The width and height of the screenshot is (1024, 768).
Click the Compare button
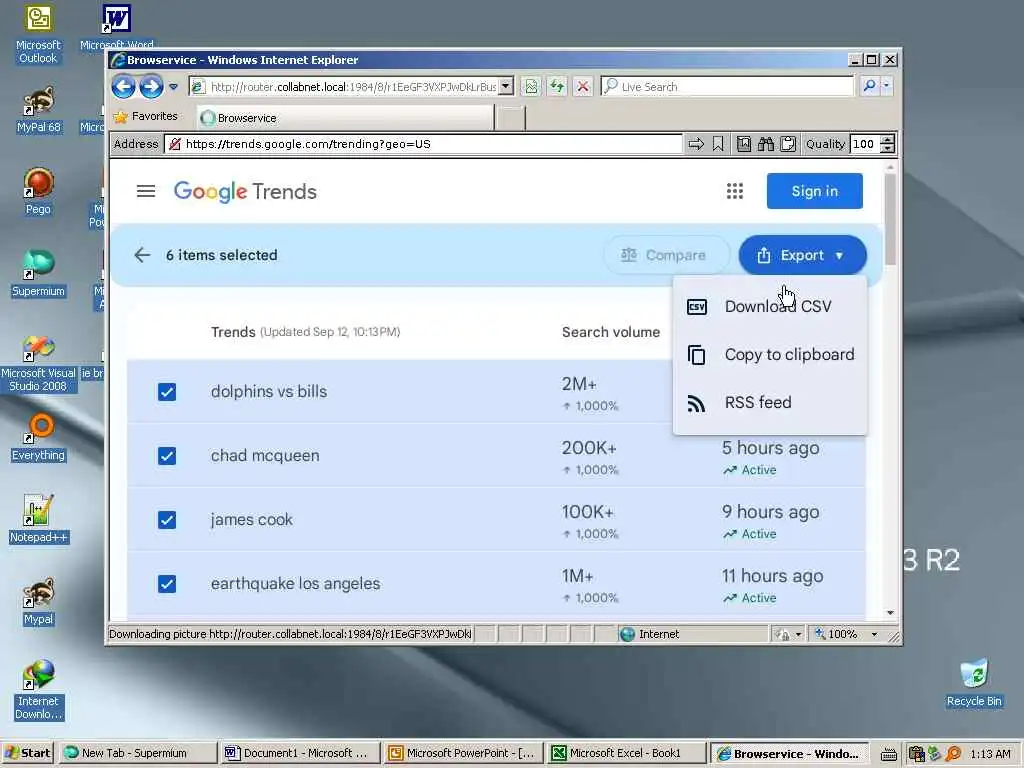tap(666, 255)
